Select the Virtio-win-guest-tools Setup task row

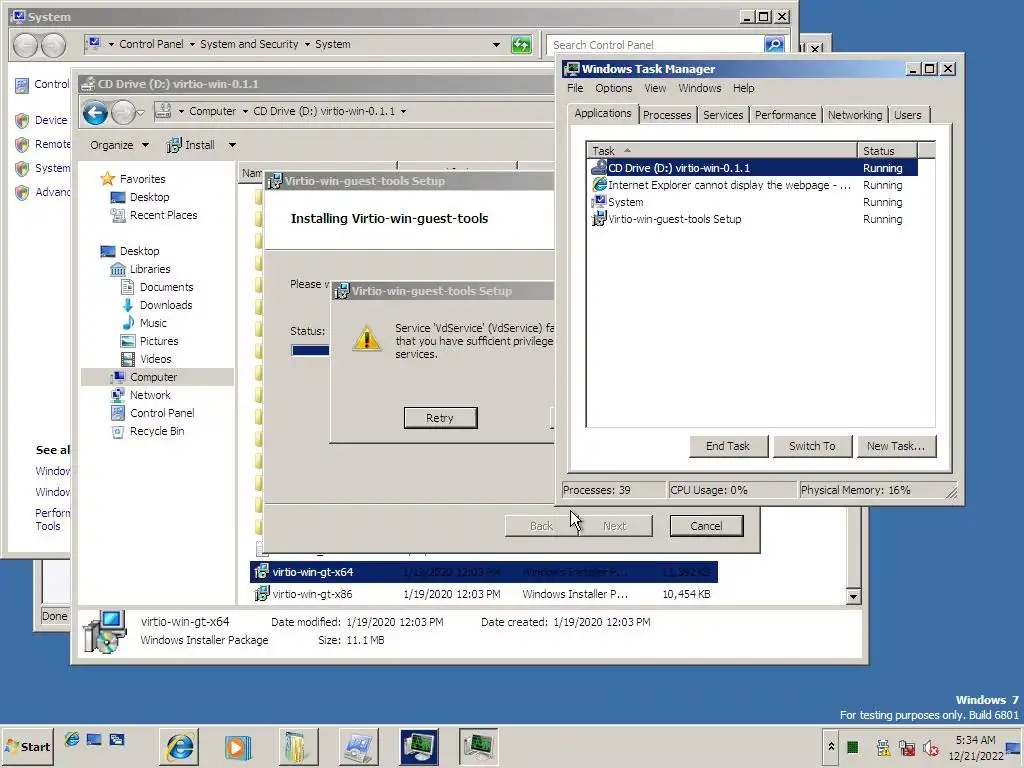753,219
